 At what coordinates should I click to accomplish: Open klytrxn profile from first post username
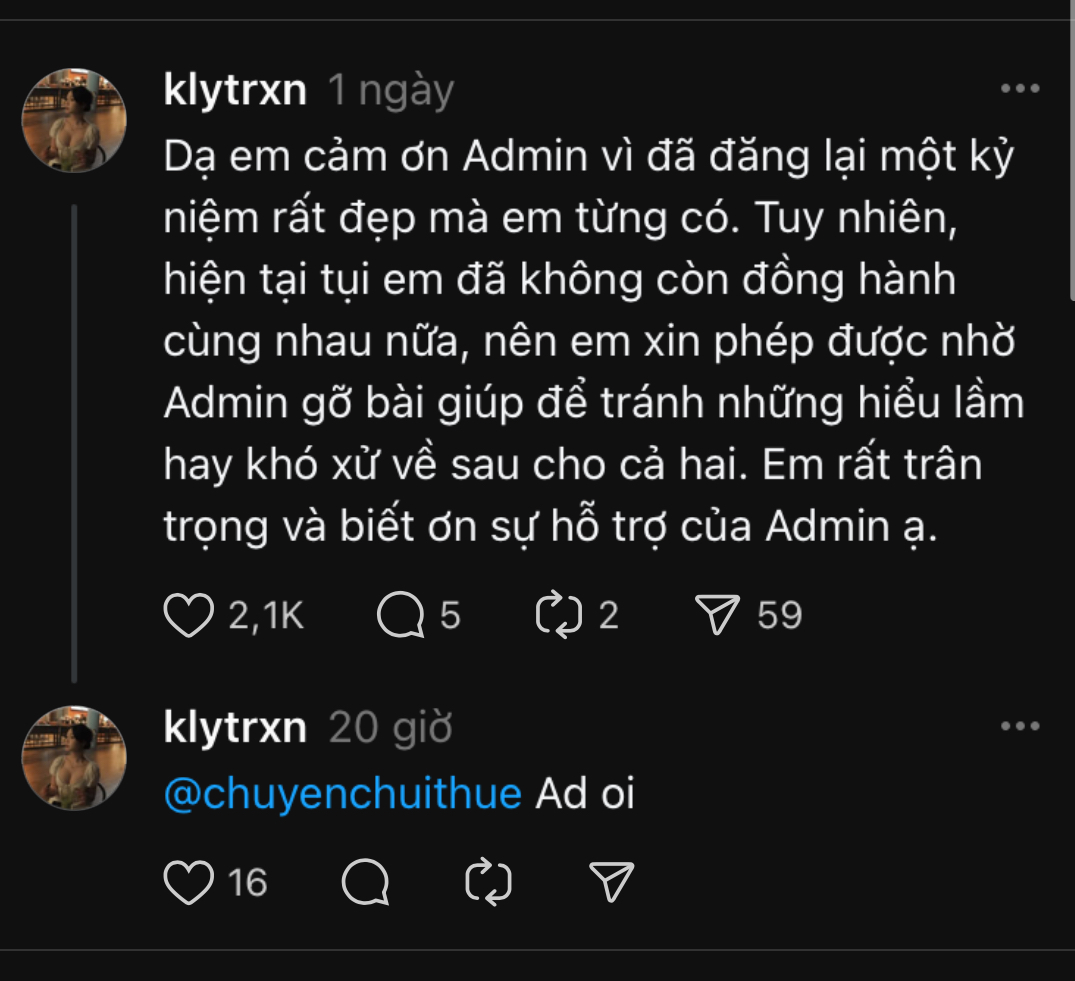234,91
